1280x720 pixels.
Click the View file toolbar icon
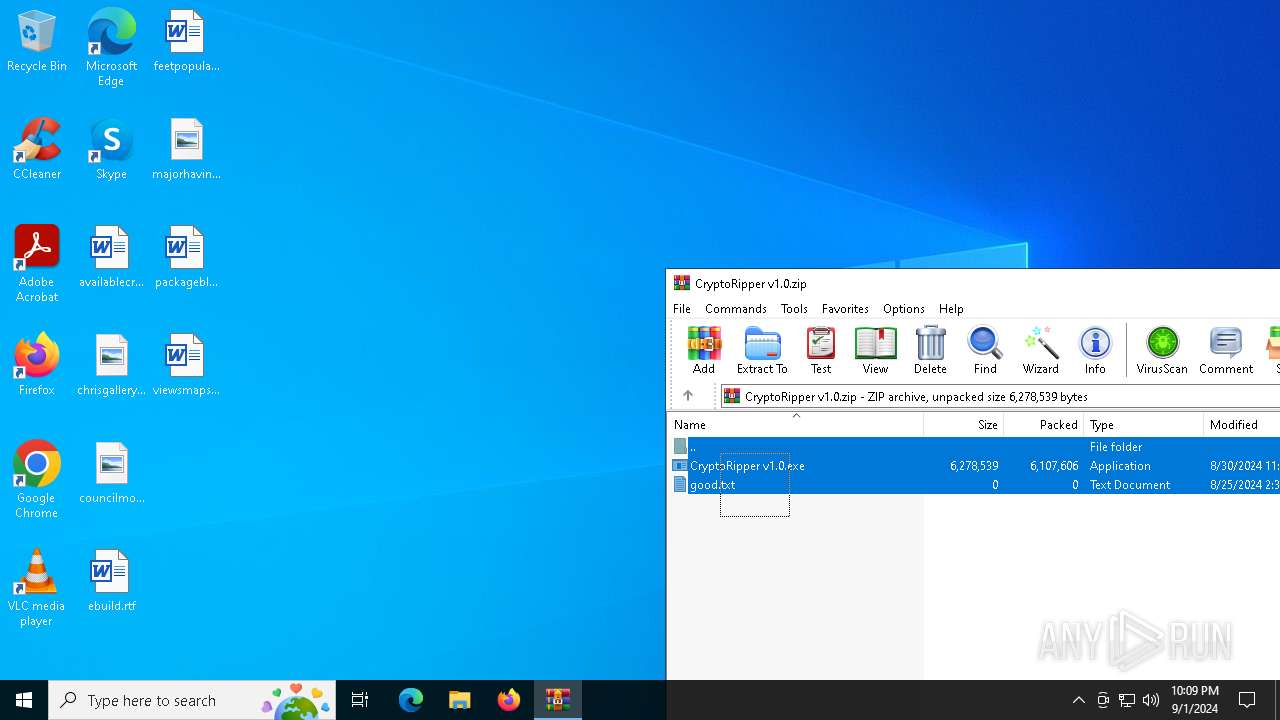click(x=875, y=350)
